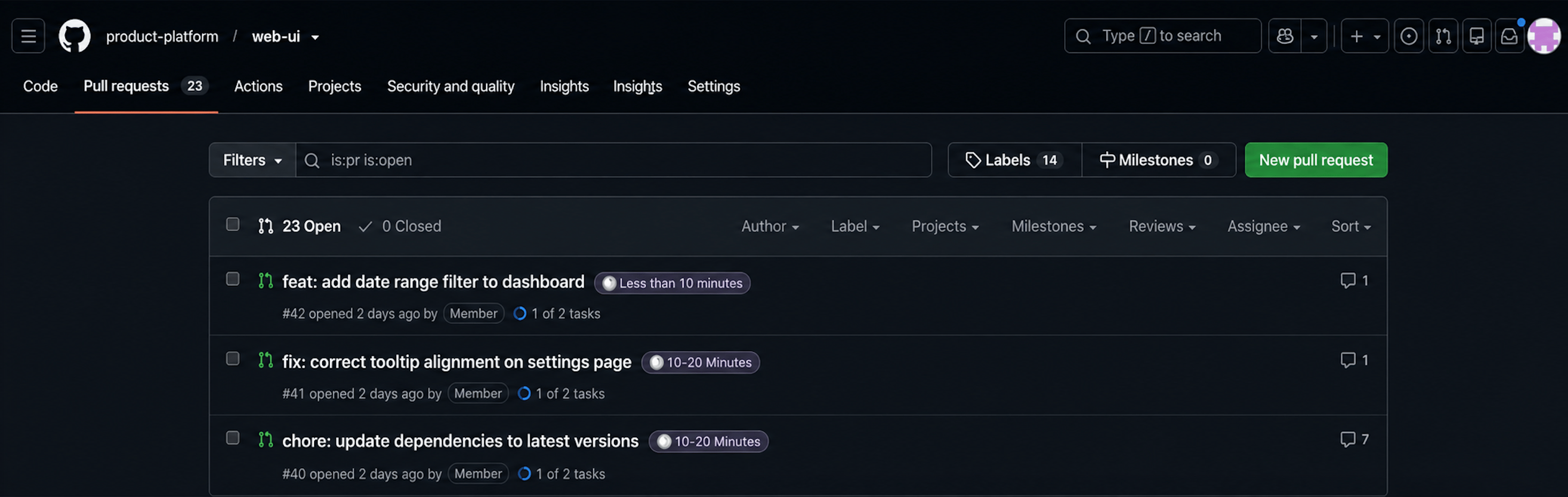Expand the Author filter dropdown
Viewport: 1568px width, 497px height.
(x=770, y=226)
